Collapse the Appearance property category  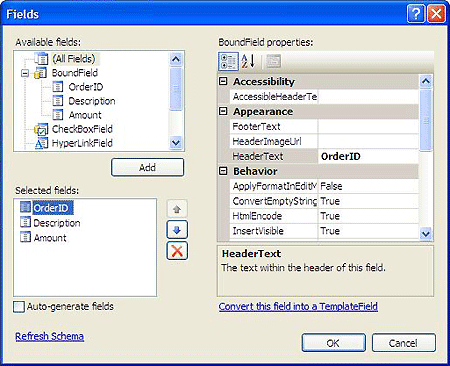[223, 111]
